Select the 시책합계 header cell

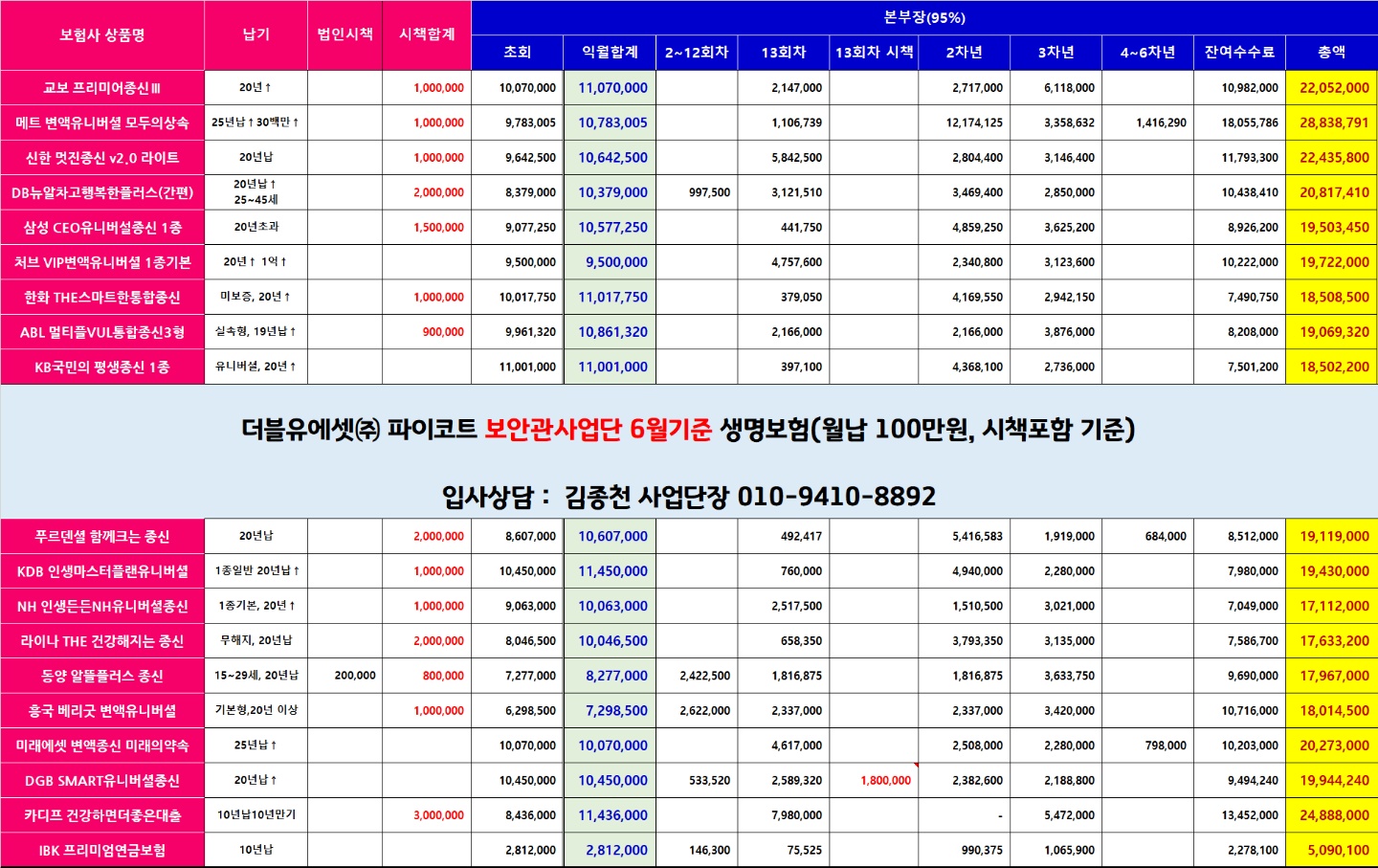[427, 35]
